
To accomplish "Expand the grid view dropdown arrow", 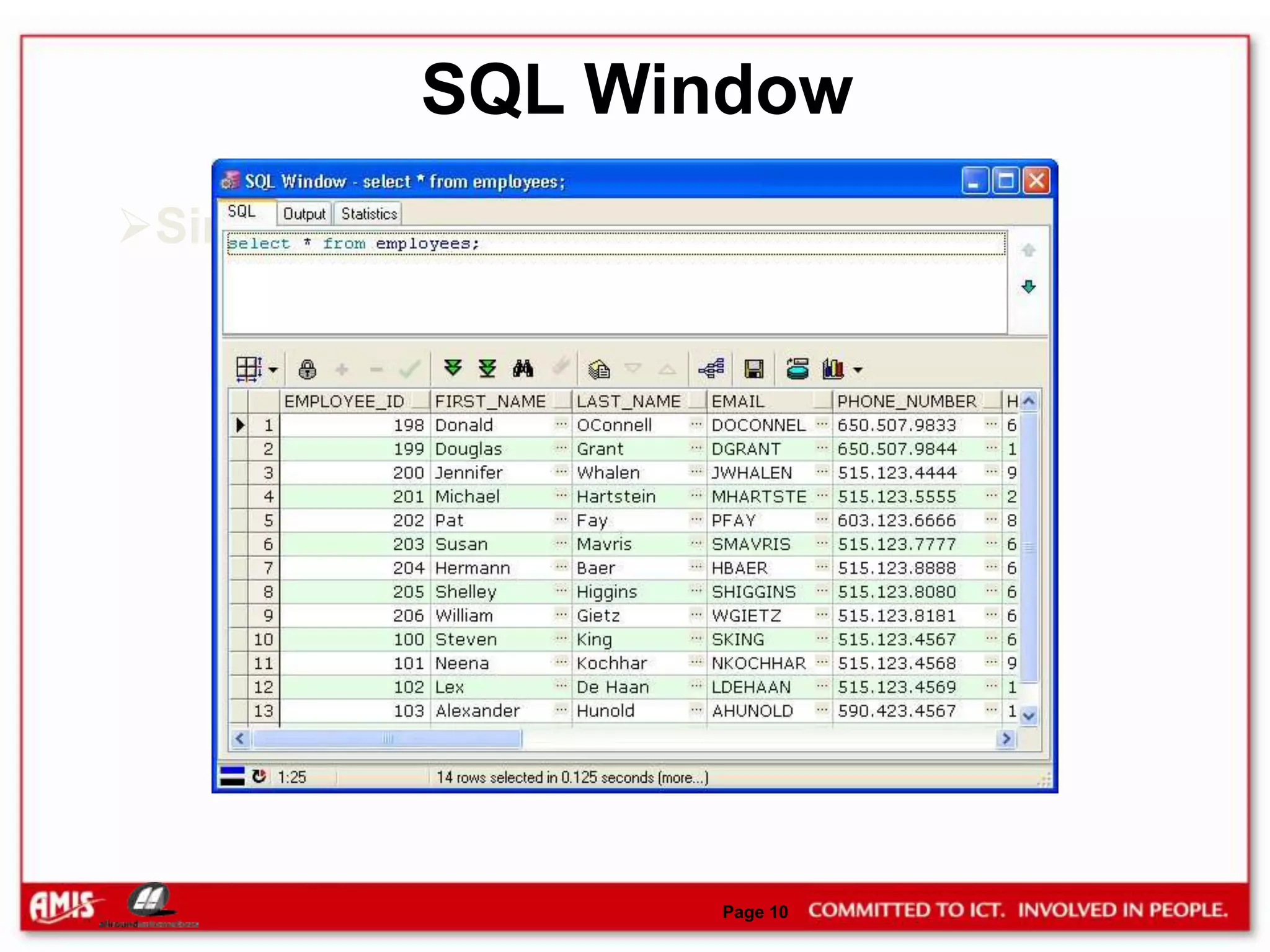I will point(273,370).
